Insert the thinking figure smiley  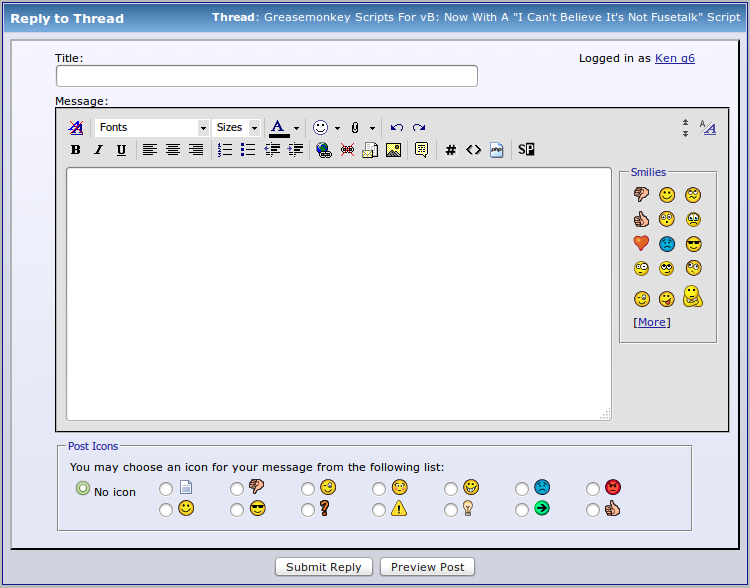pyautogui.click(x=693, y=296)
